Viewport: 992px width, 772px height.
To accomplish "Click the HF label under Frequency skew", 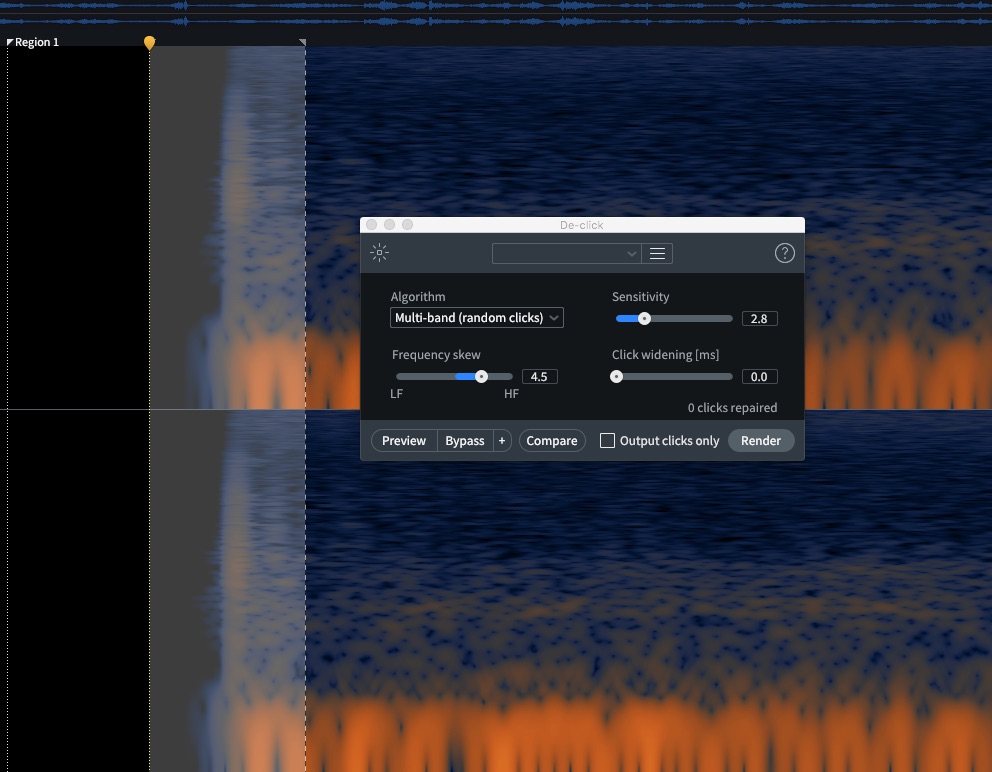I will (511, 394).
